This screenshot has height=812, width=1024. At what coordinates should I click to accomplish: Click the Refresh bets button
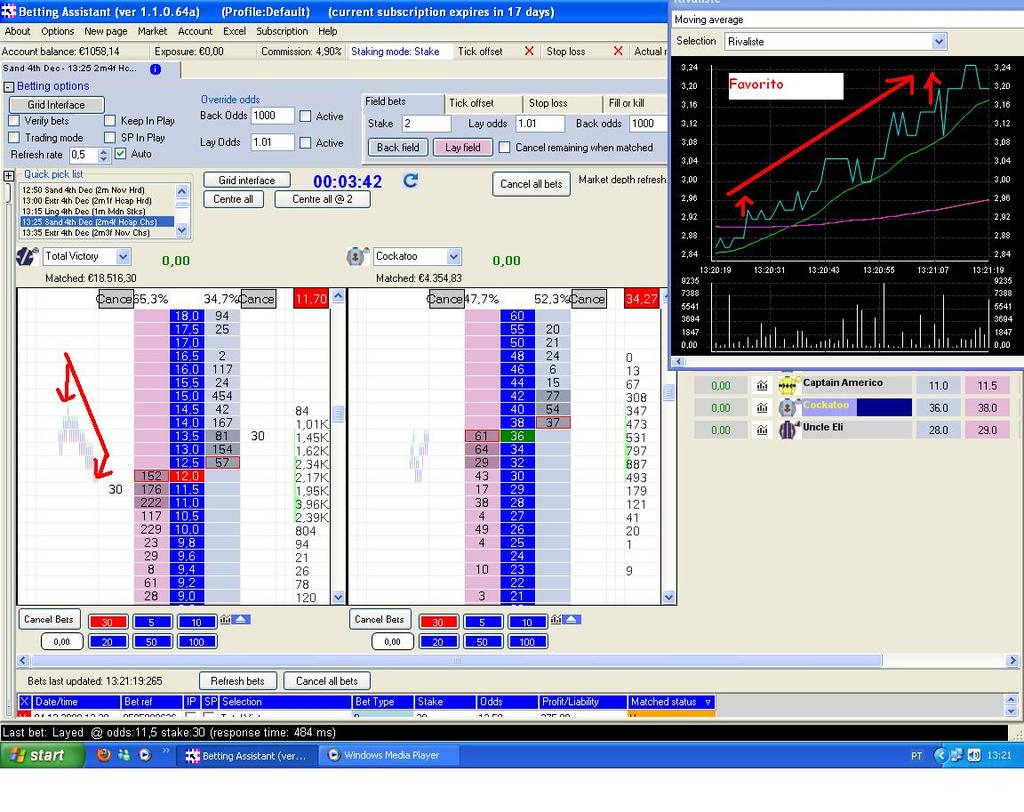[x=238, y=681]
